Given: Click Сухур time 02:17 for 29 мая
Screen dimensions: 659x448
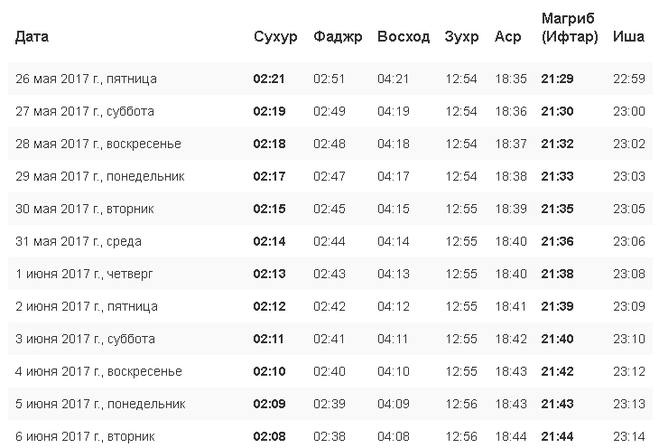Looking at the screenshot, I should (x=269, y=176).
